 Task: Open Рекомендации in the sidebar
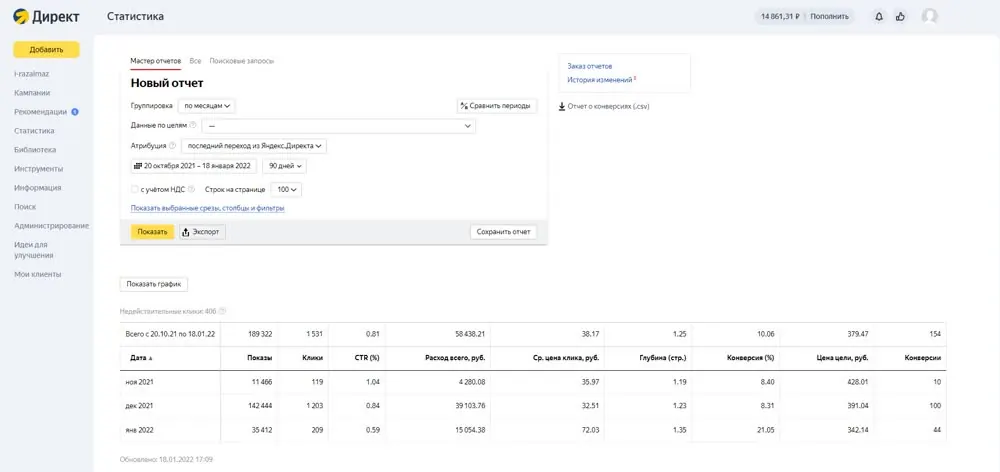[40, 112]
